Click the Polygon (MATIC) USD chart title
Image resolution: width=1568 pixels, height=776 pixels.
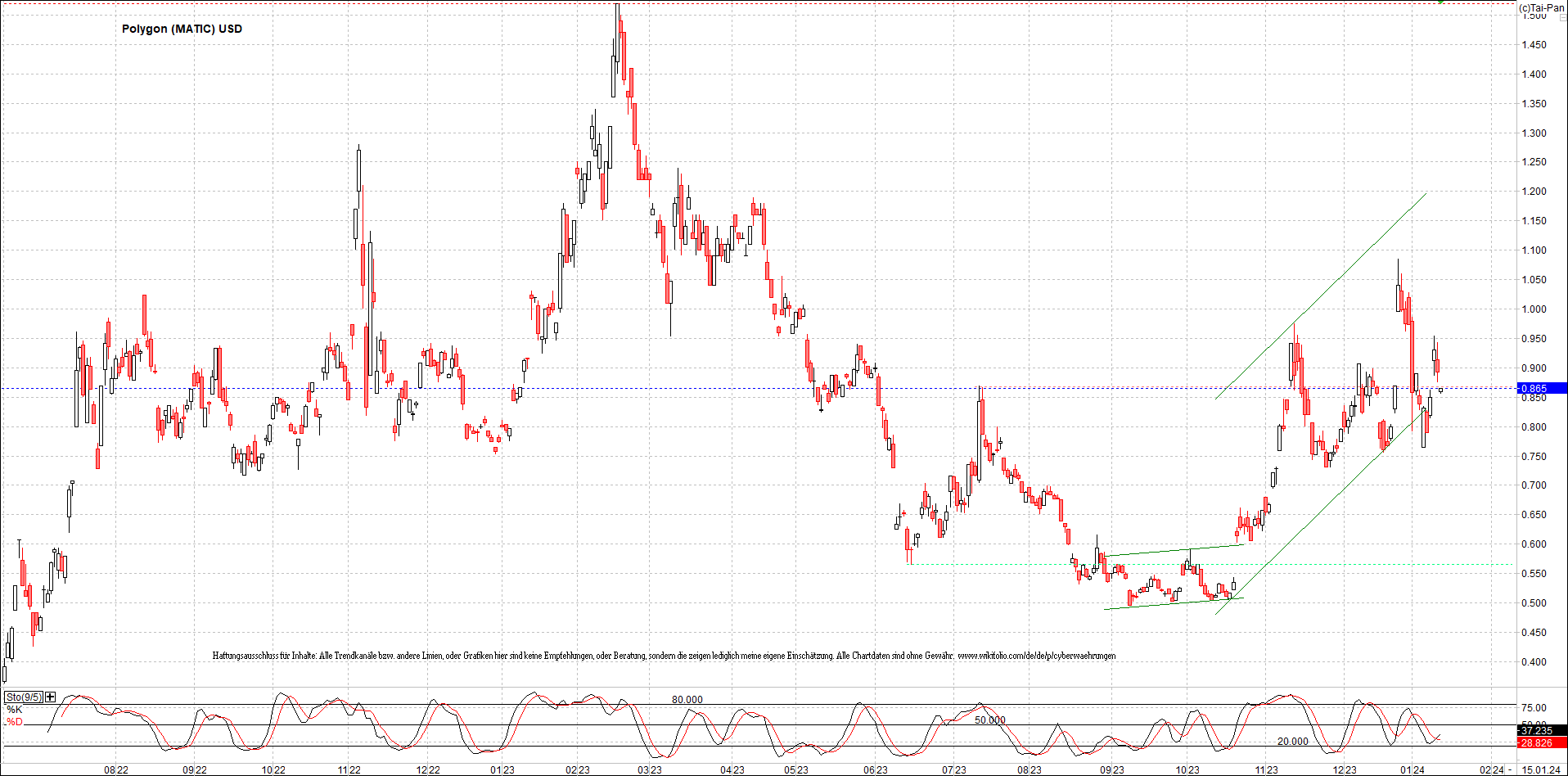coord(182,29)
